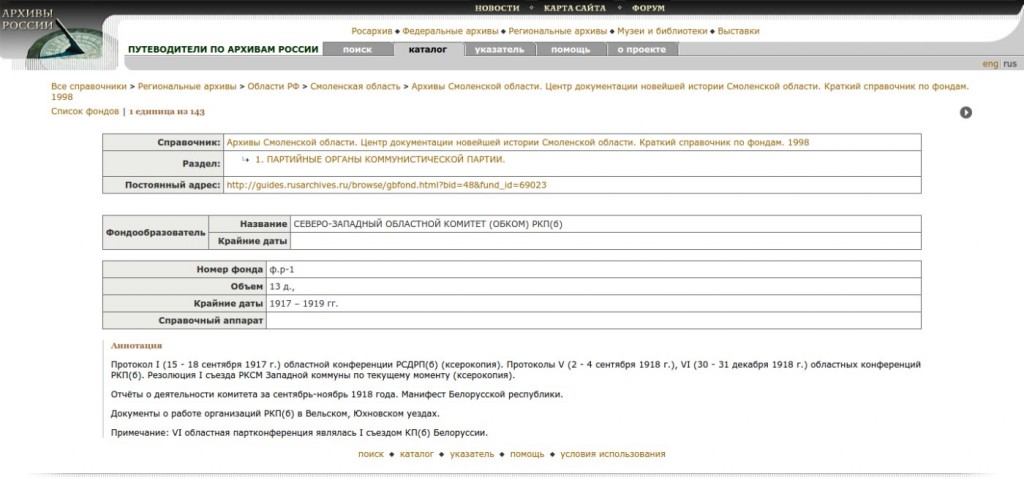Open Музеи и библиотеки link
Screen dimensions: 1024x479
[662, 31]
